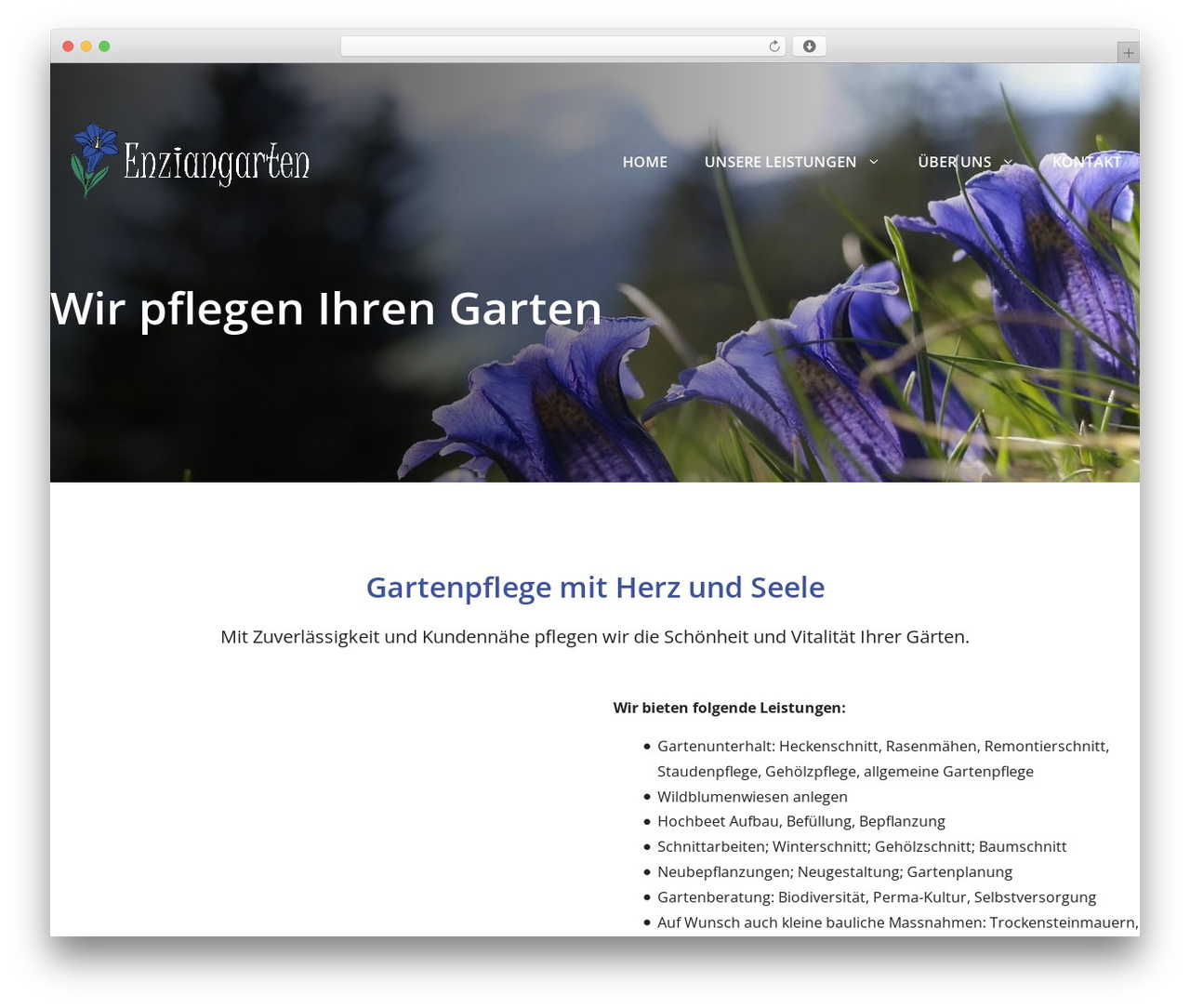The image size is (1190, 1008).
Task: Click the 'Gartenberatung: Biodiversität' list item
Action: pyautogui.click(x=877, y=897)
